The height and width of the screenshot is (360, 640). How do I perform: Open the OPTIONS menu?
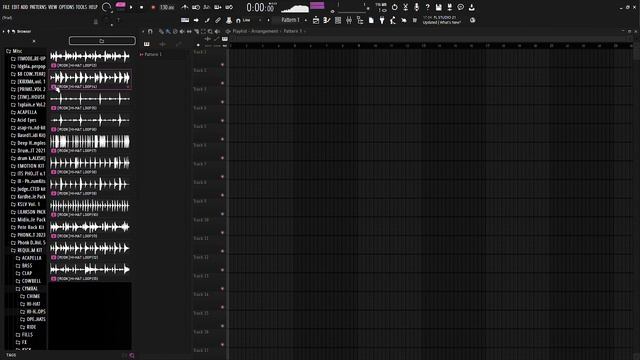pos(67,7)
